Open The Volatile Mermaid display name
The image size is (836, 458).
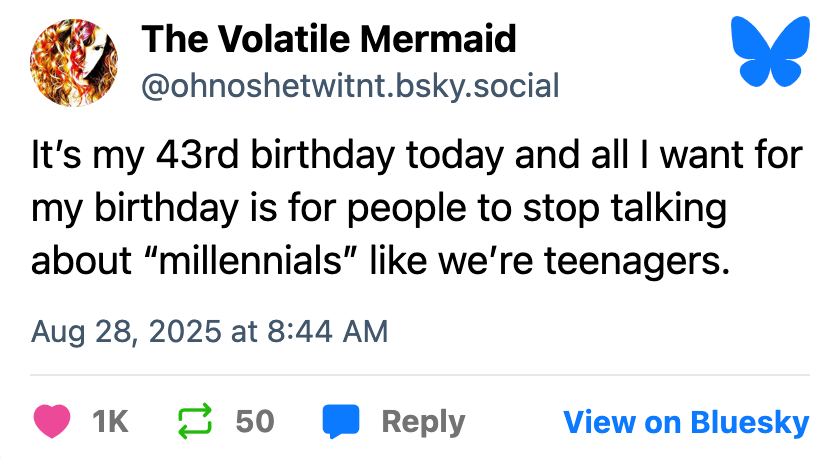click(x=328, y=40)
